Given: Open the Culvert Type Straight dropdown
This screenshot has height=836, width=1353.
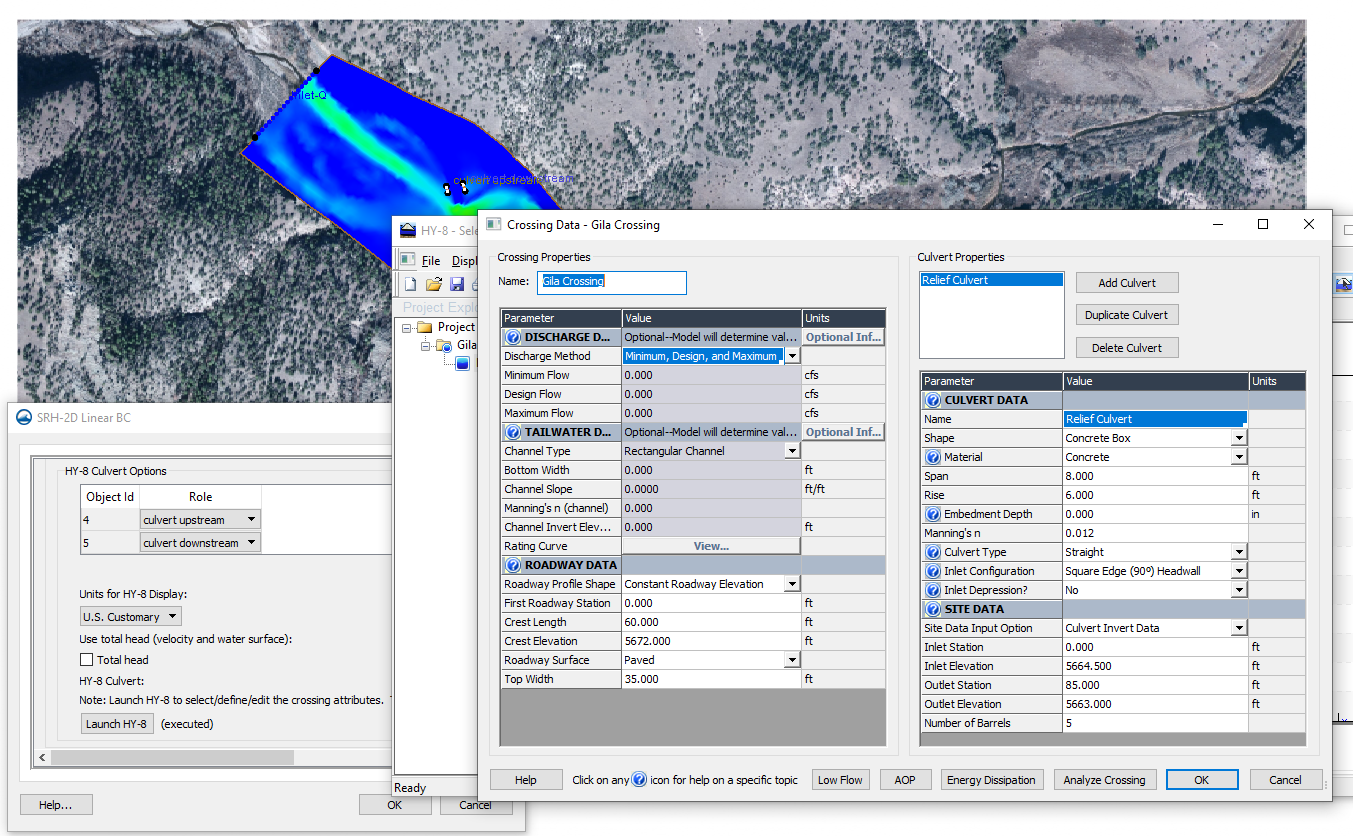Looking at the screenshot, I should 1239,552.
